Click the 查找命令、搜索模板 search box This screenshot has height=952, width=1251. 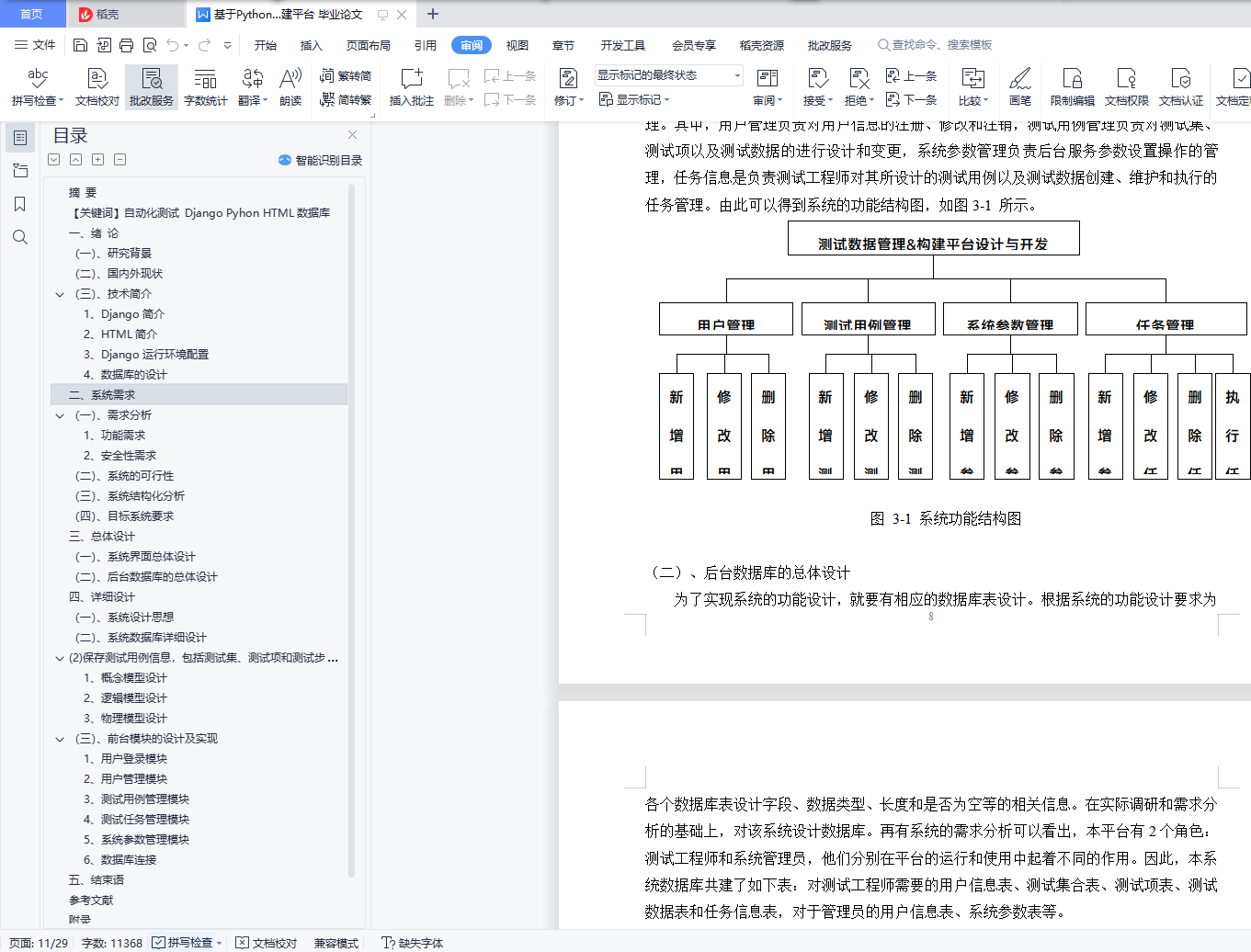[935, 45]
